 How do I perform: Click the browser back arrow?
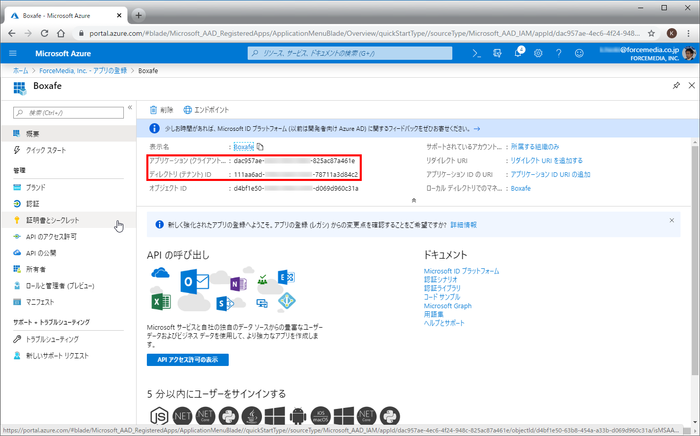coord(12,33)
